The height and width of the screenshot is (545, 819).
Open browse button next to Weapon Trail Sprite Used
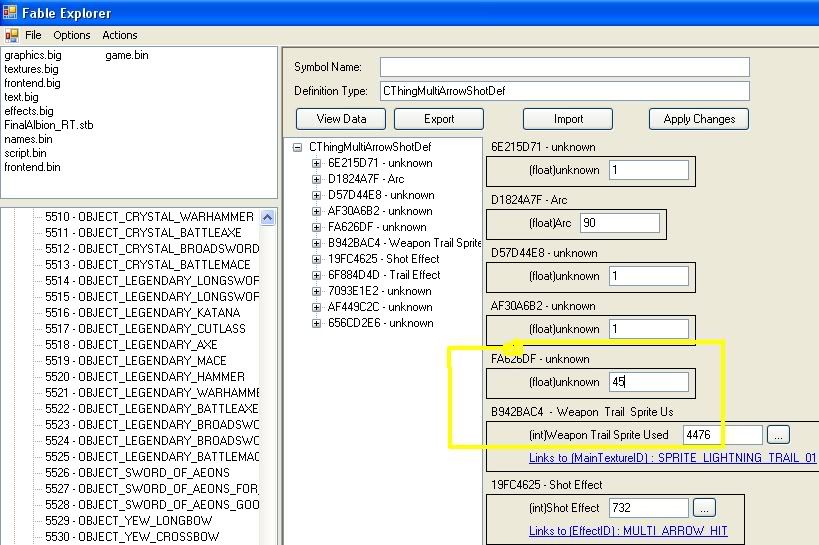click(778, 435)
